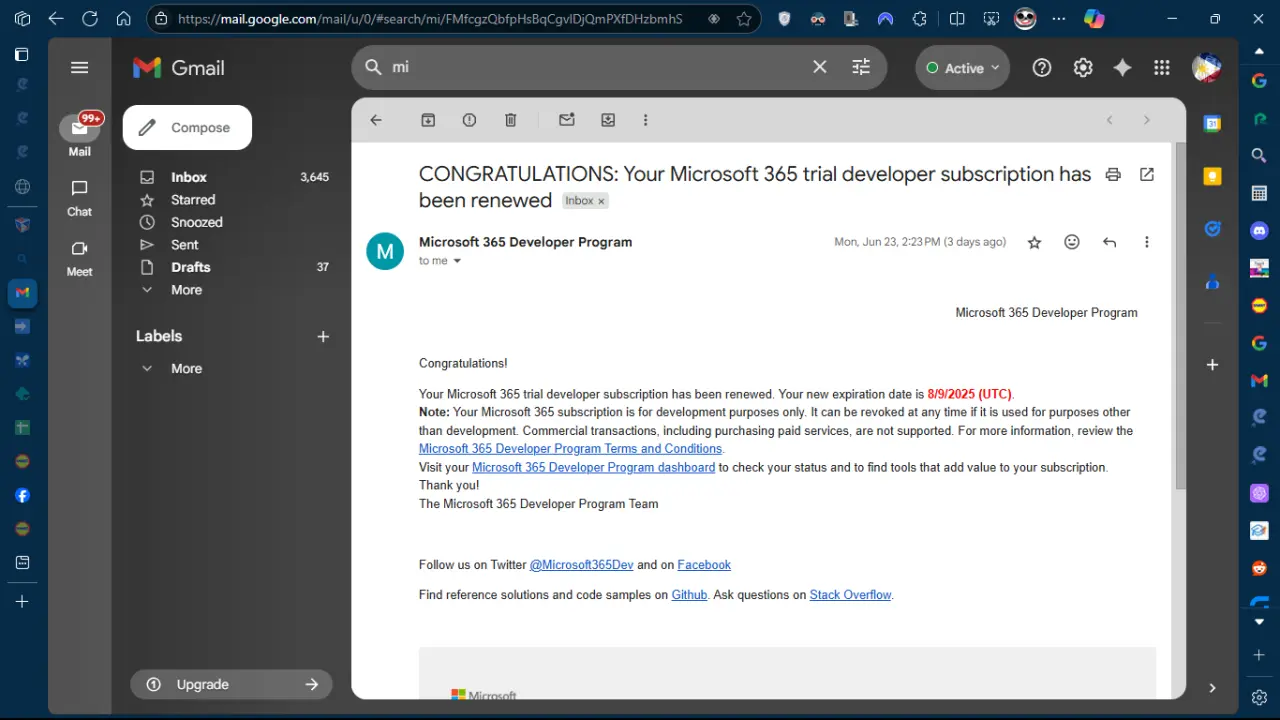
Task: Open the Facebook link in email
Action: tap(704, 565)
